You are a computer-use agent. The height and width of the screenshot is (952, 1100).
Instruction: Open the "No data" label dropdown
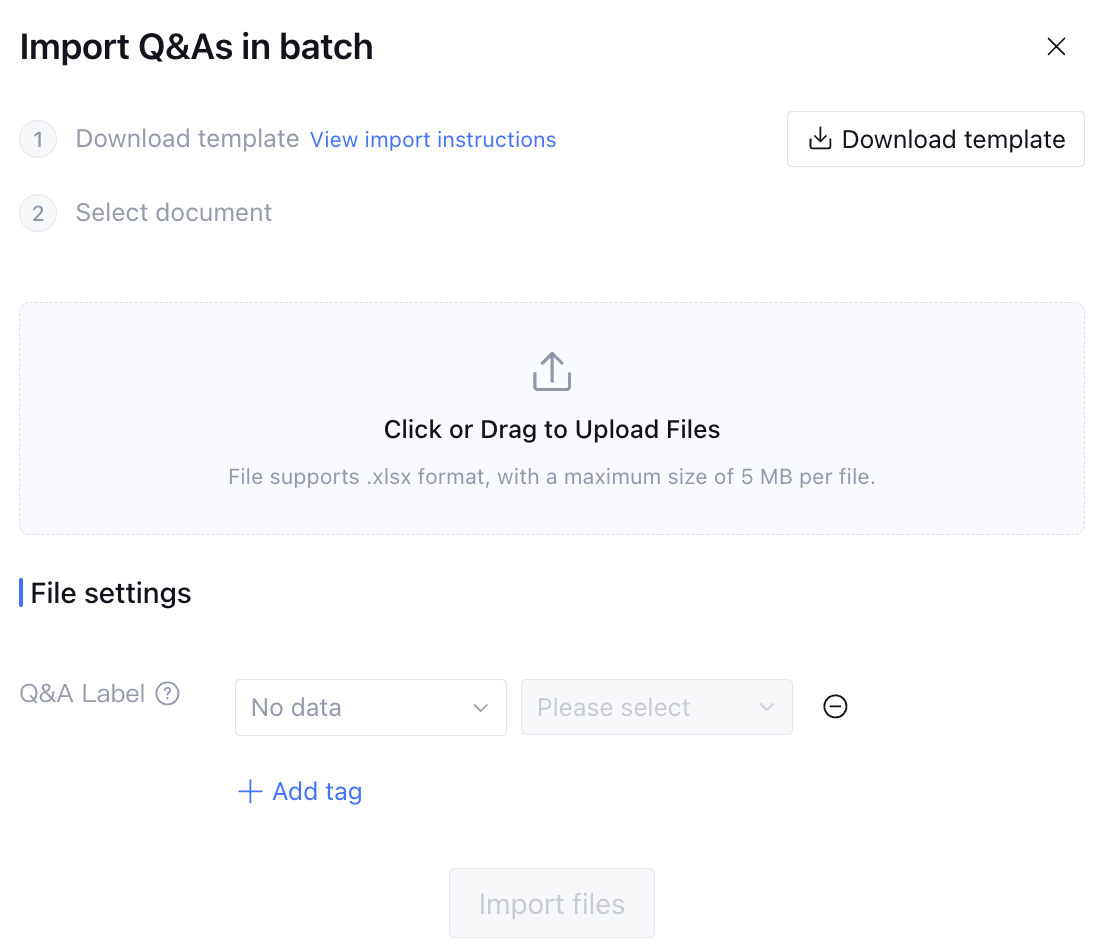coord(370,707)
